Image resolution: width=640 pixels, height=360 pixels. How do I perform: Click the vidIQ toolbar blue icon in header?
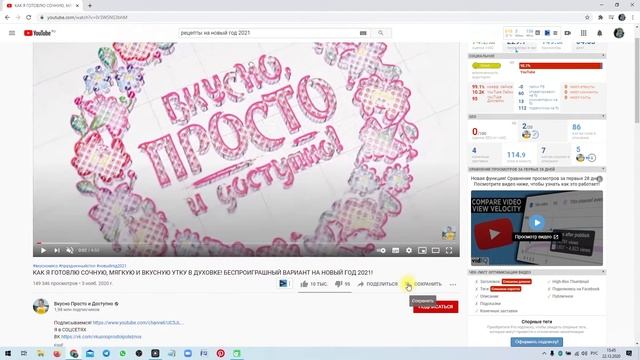pos(547,33)
